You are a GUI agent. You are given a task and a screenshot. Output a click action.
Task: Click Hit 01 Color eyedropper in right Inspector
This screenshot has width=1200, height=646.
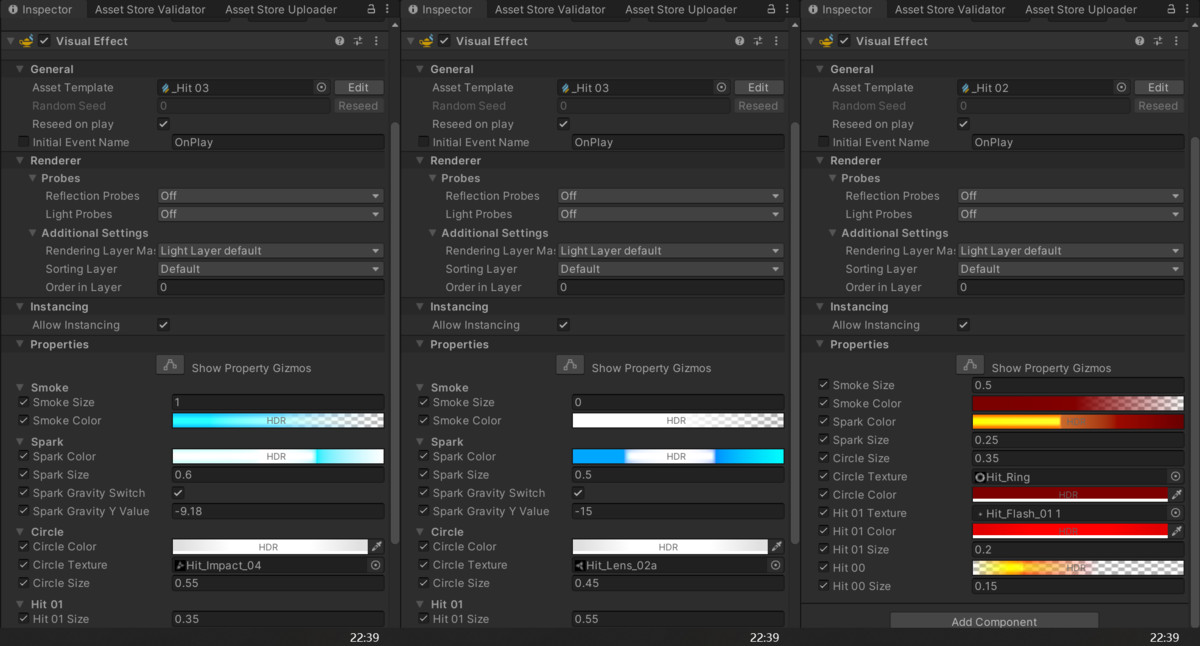pos(1177,531)
